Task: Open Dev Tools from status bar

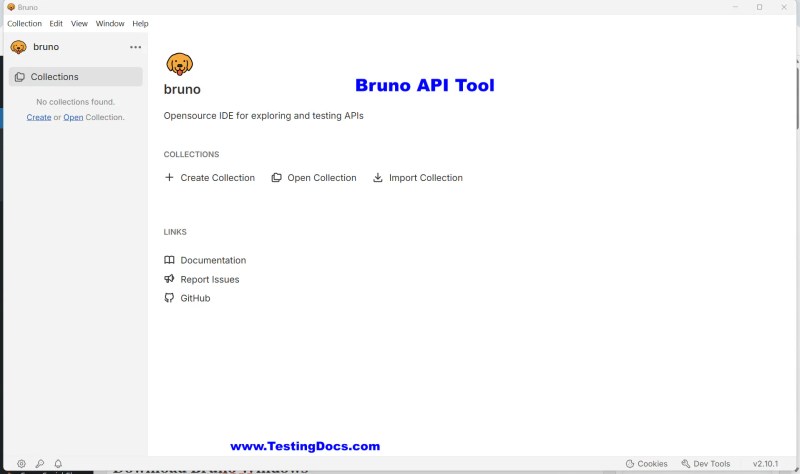Action: [x=706, y=464]
